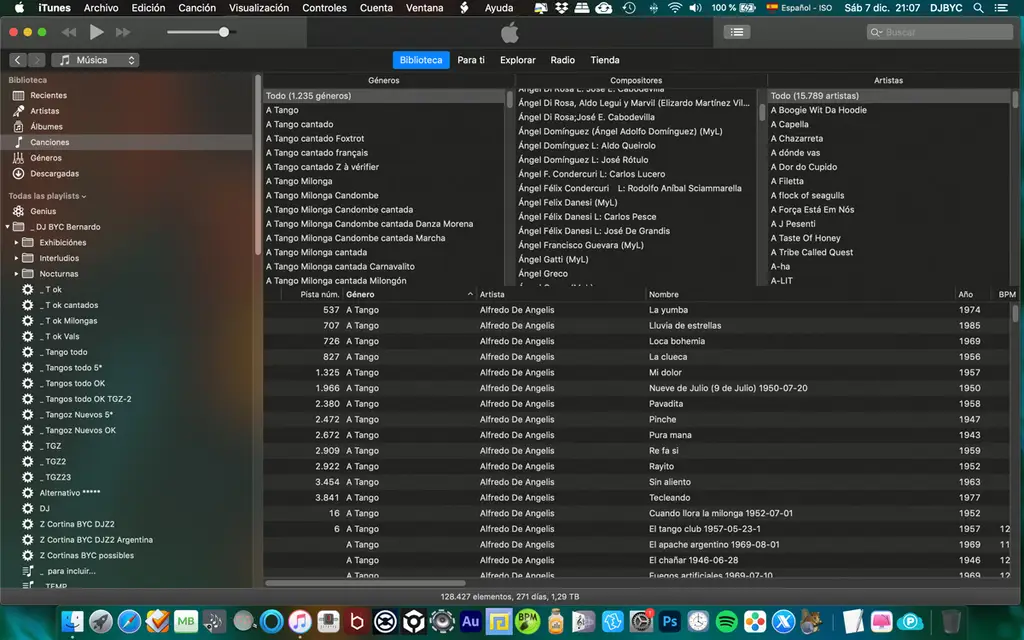1024x640 pixels.
Task: Go back with the left arrow button
Action: pos(18,60)
